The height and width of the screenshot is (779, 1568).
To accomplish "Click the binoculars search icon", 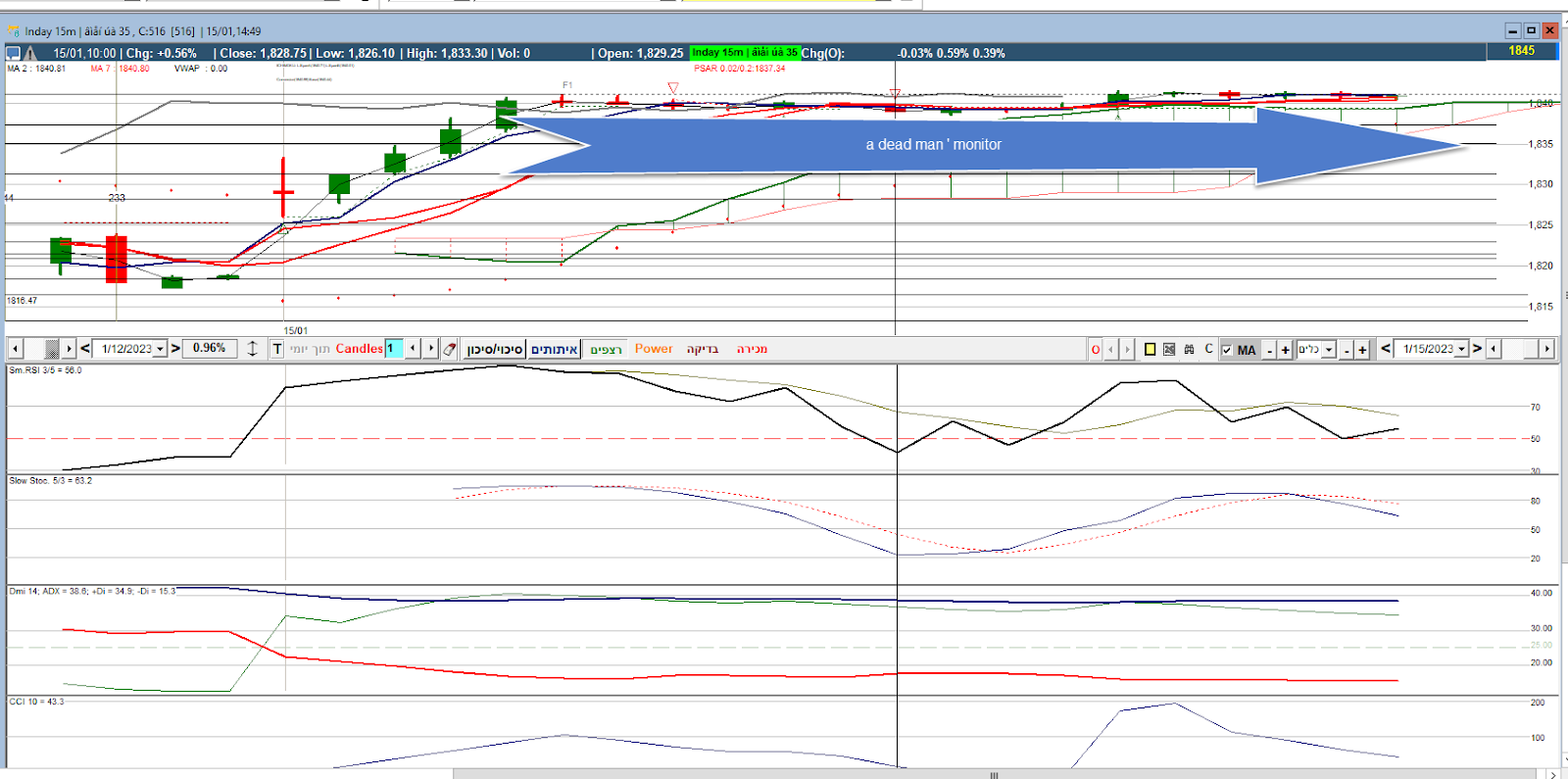I will 1189,350.
